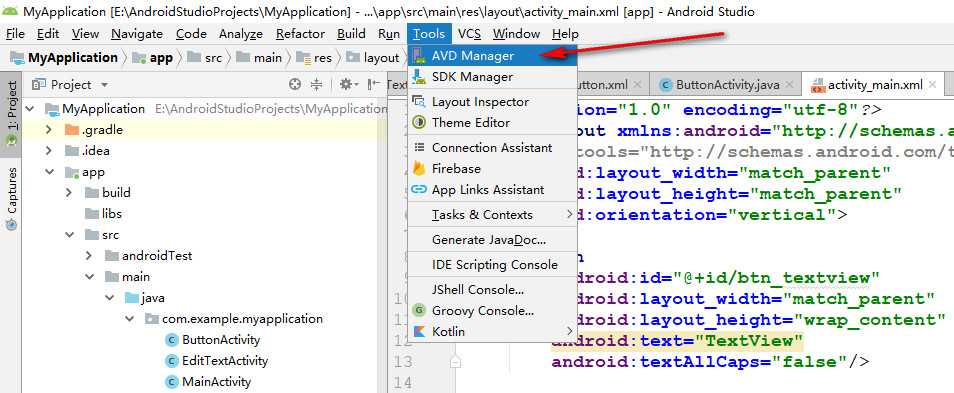Open SDK Manager menu entry
The width and height of the screenshot is (954, 393).
click(x=492, y=77)
